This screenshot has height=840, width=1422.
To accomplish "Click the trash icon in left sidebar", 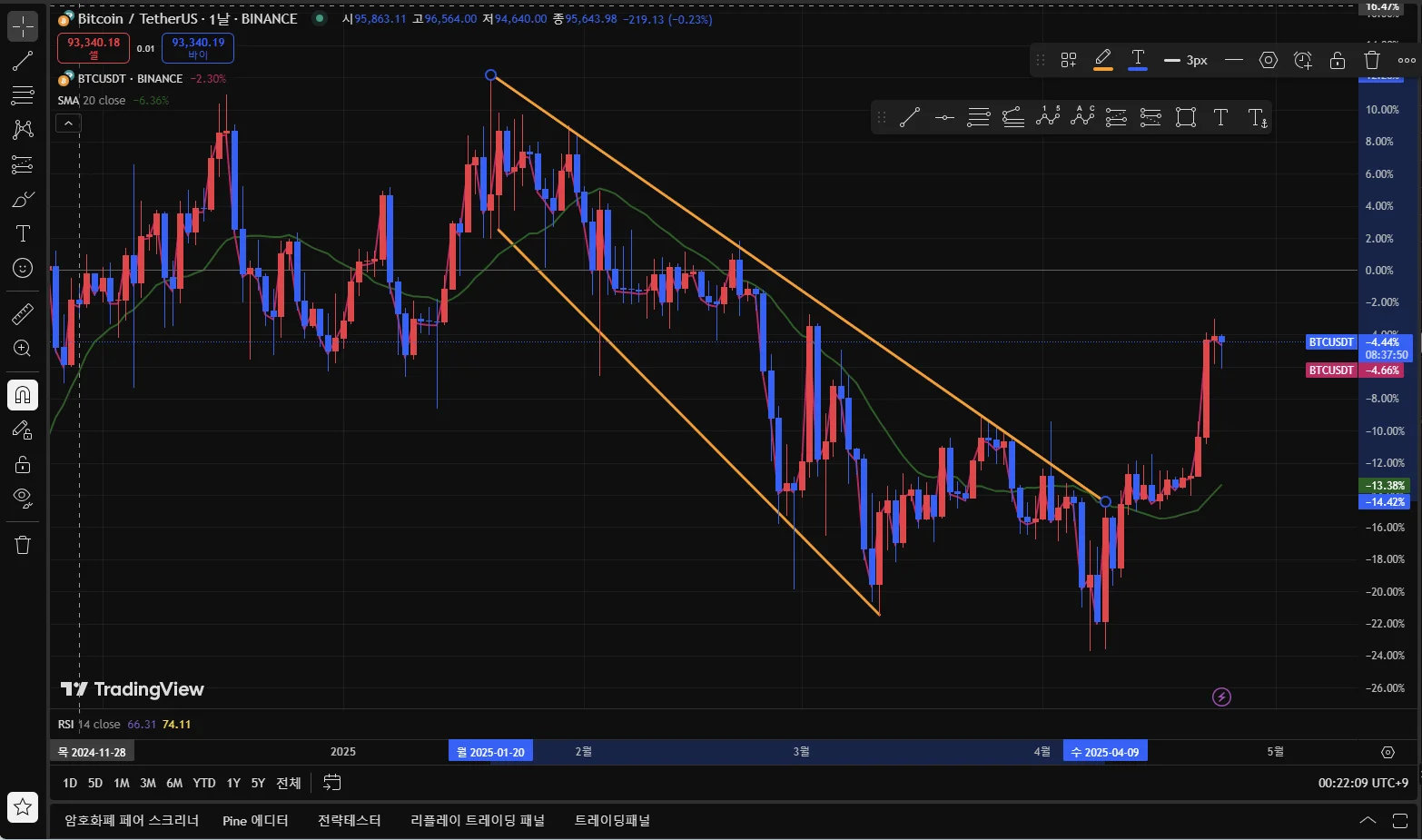I will pyautogui.click(x=23, y=545).
